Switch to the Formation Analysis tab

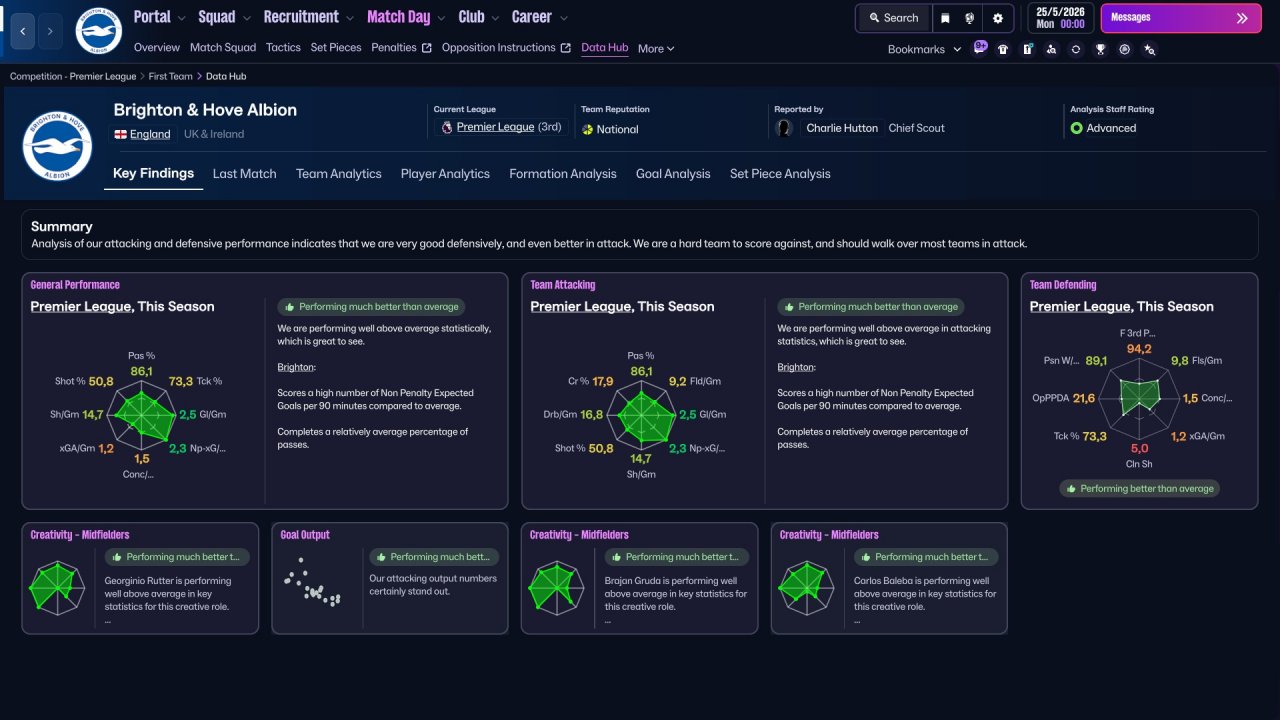tap(563, 174)
